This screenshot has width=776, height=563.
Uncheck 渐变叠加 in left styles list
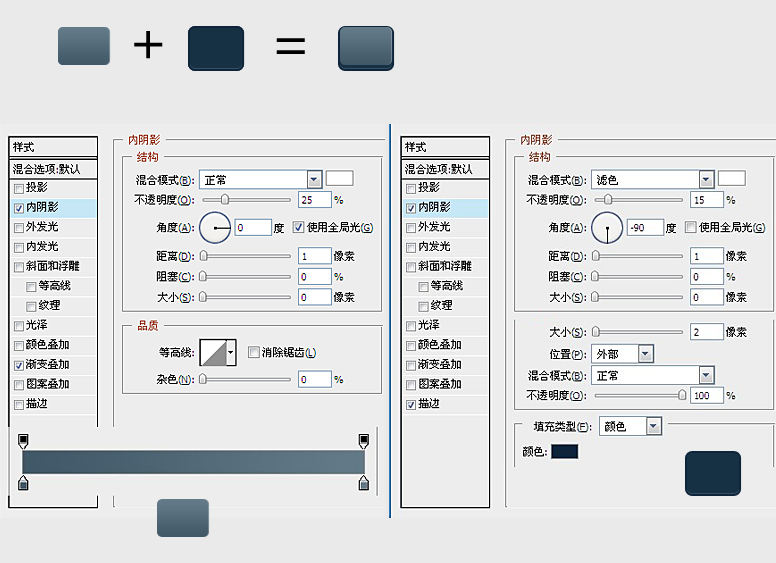coord(19,366)
